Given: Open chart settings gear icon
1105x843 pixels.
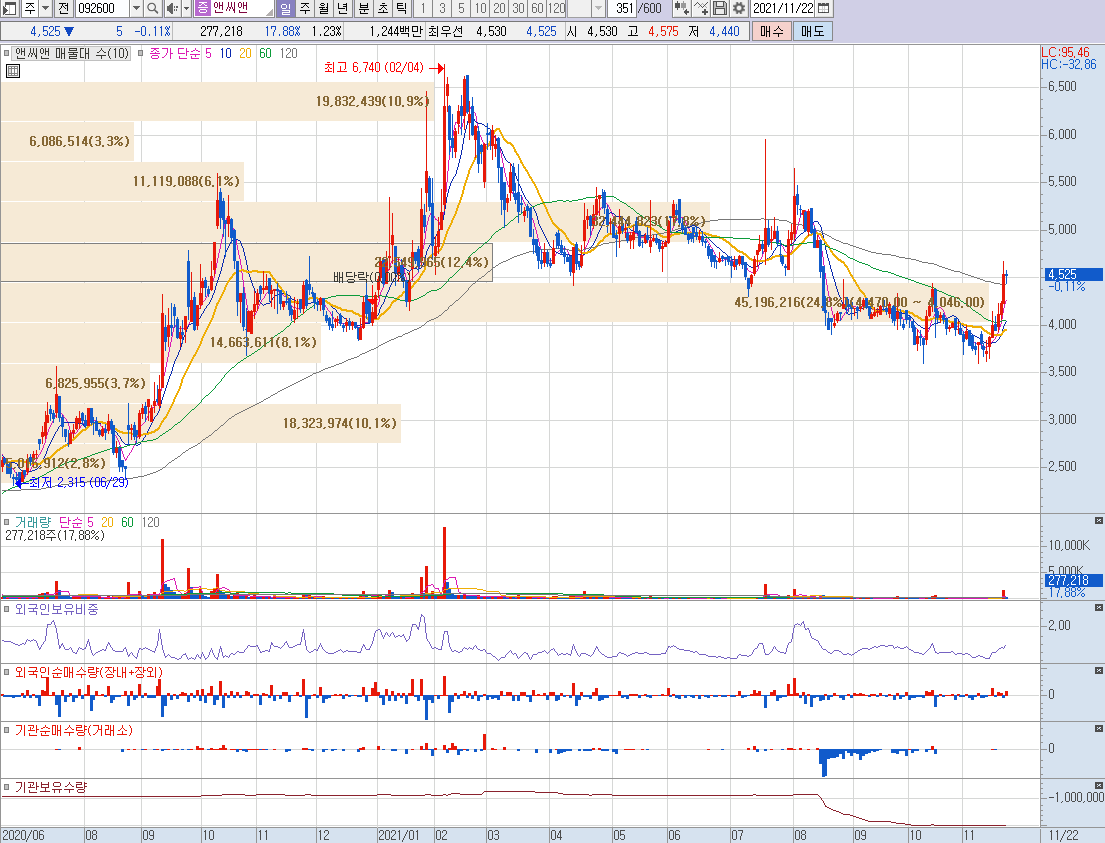Looking at the screenshot, I should (739, 8).
